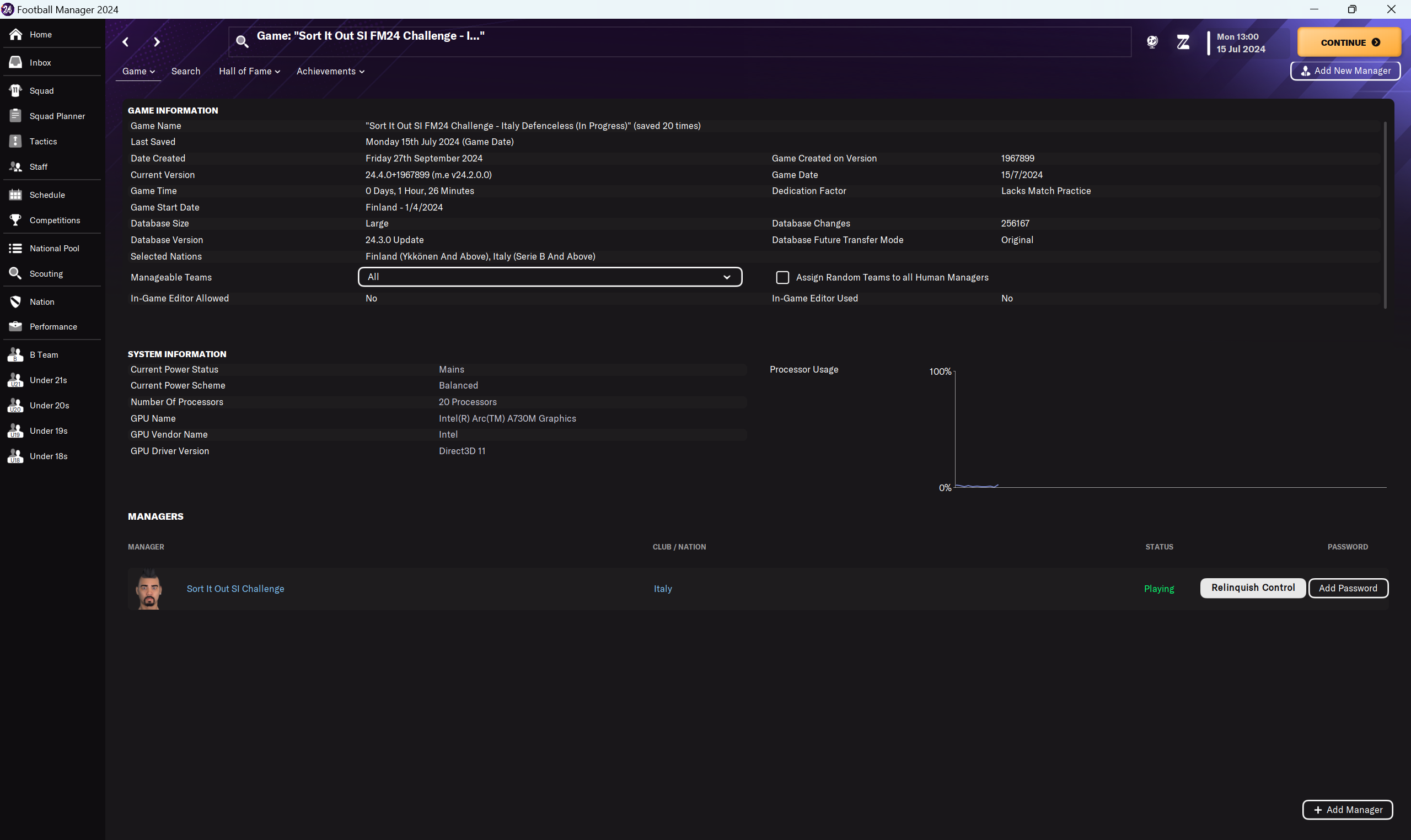This screenshot has width=1411, height=840.
Task: Enable Assign Random Teams checkbox
Action: coord(782,277)
